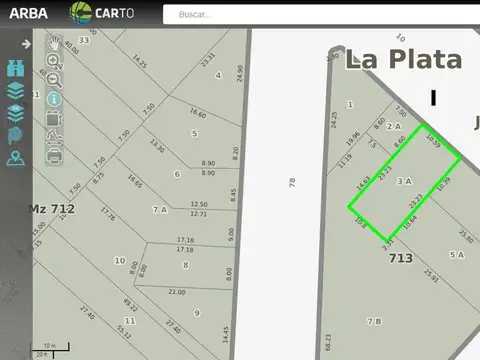
Task: Click the La Plata map label
Action: click(404, 59)
